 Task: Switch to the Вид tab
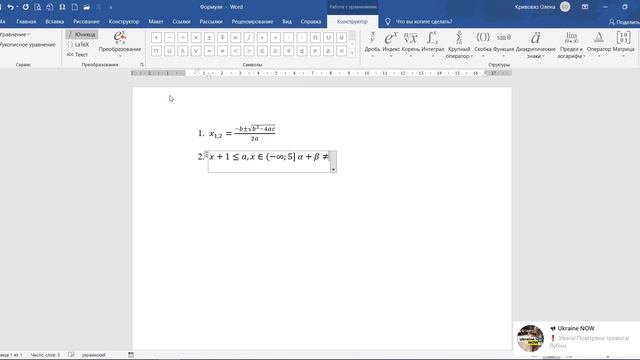[x=287, y=22]
